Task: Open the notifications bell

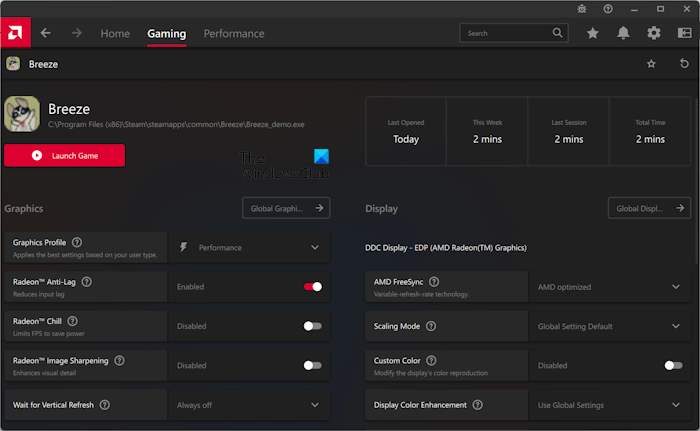Action: tap(623, 33)
